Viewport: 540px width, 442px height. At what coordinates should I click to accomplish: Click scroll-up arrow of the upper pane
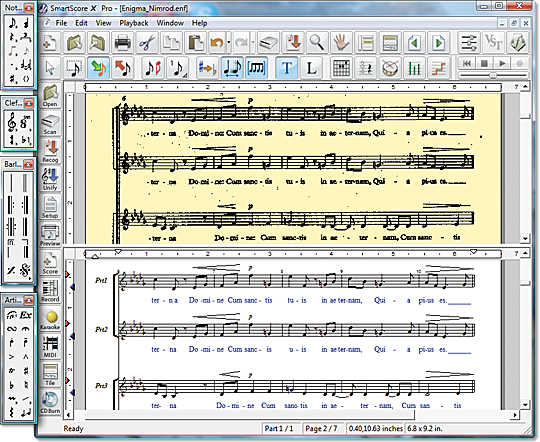[526, 86]
